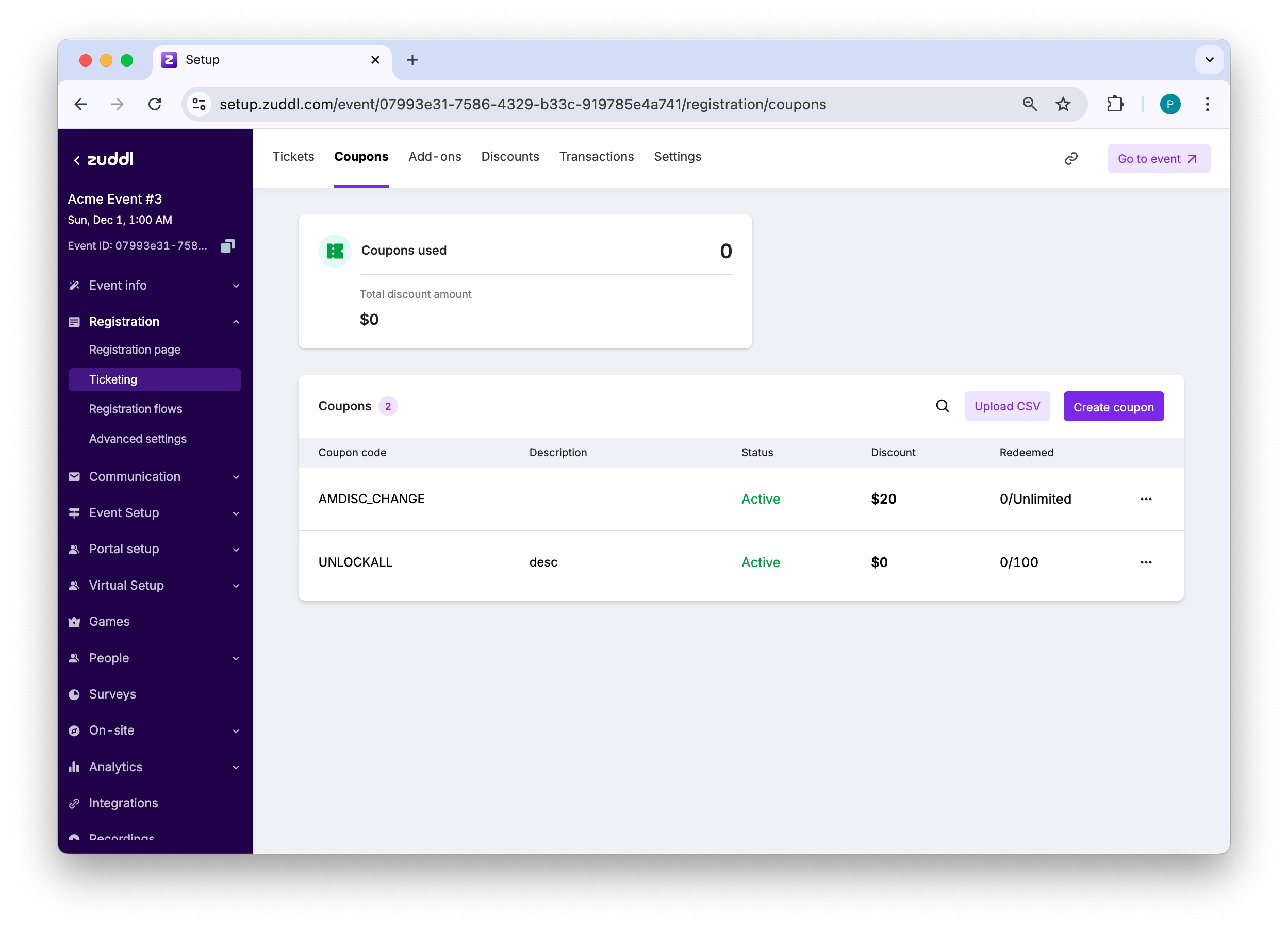Expand the Analytics section chevron

pos(236,767)
